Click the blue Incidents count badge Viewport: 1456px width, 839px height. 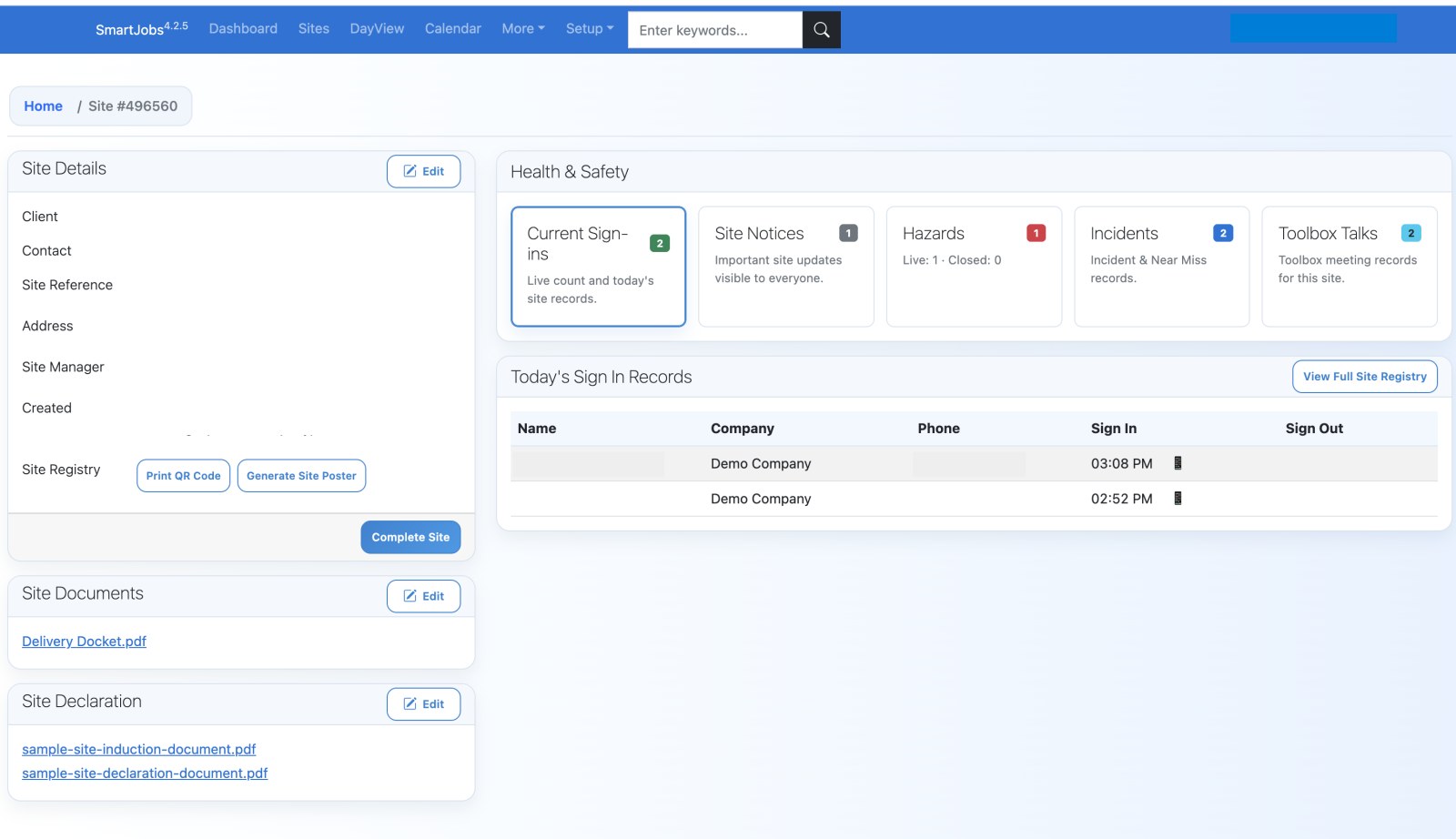point(1223,233)
